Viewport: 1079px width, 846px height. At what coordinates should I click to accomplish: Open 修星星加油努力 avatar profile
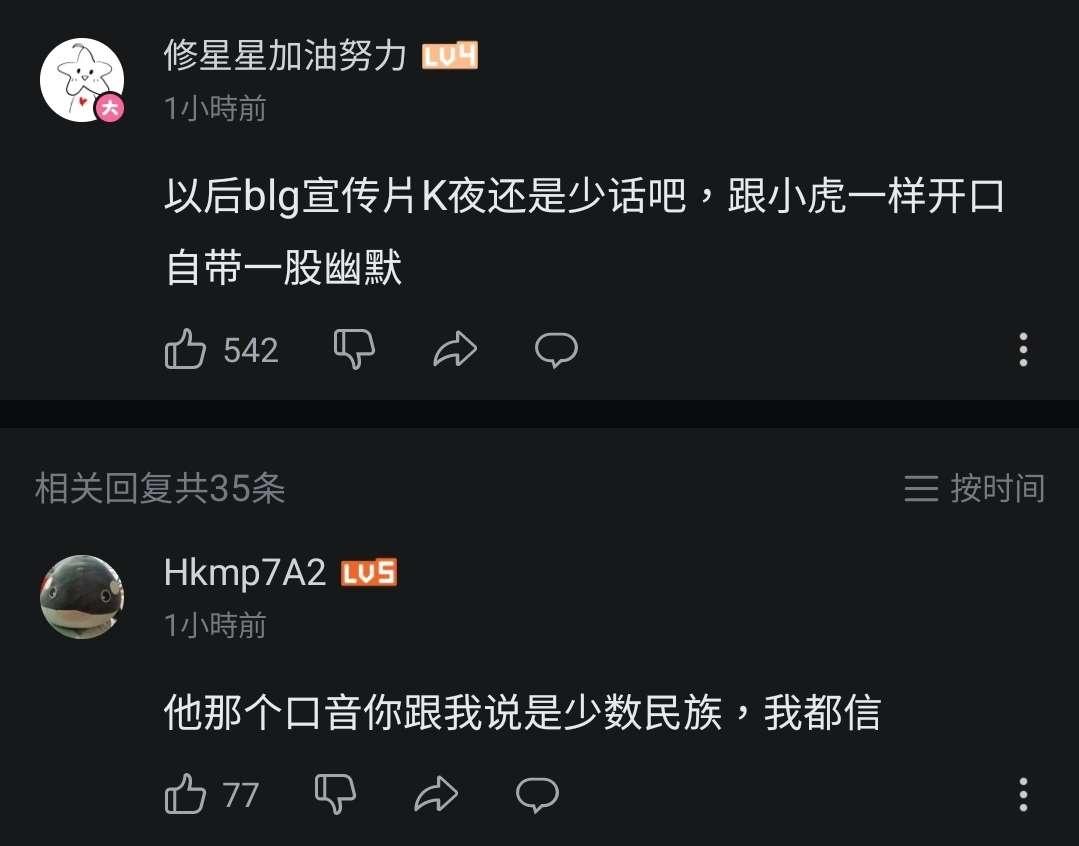point(82,80)
